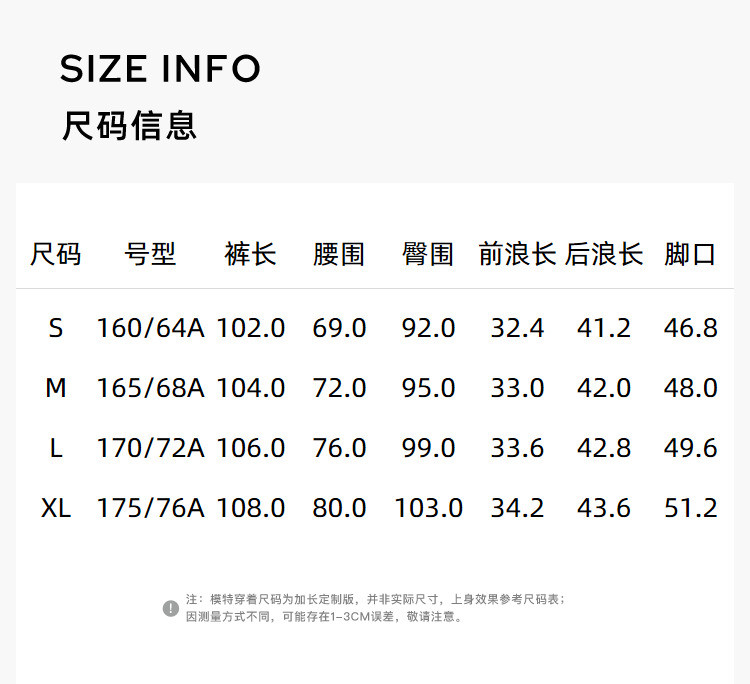Select the 脚口 column header
Image resolution: width=750 pixels, height=684 pixels.
coord(690,254)
